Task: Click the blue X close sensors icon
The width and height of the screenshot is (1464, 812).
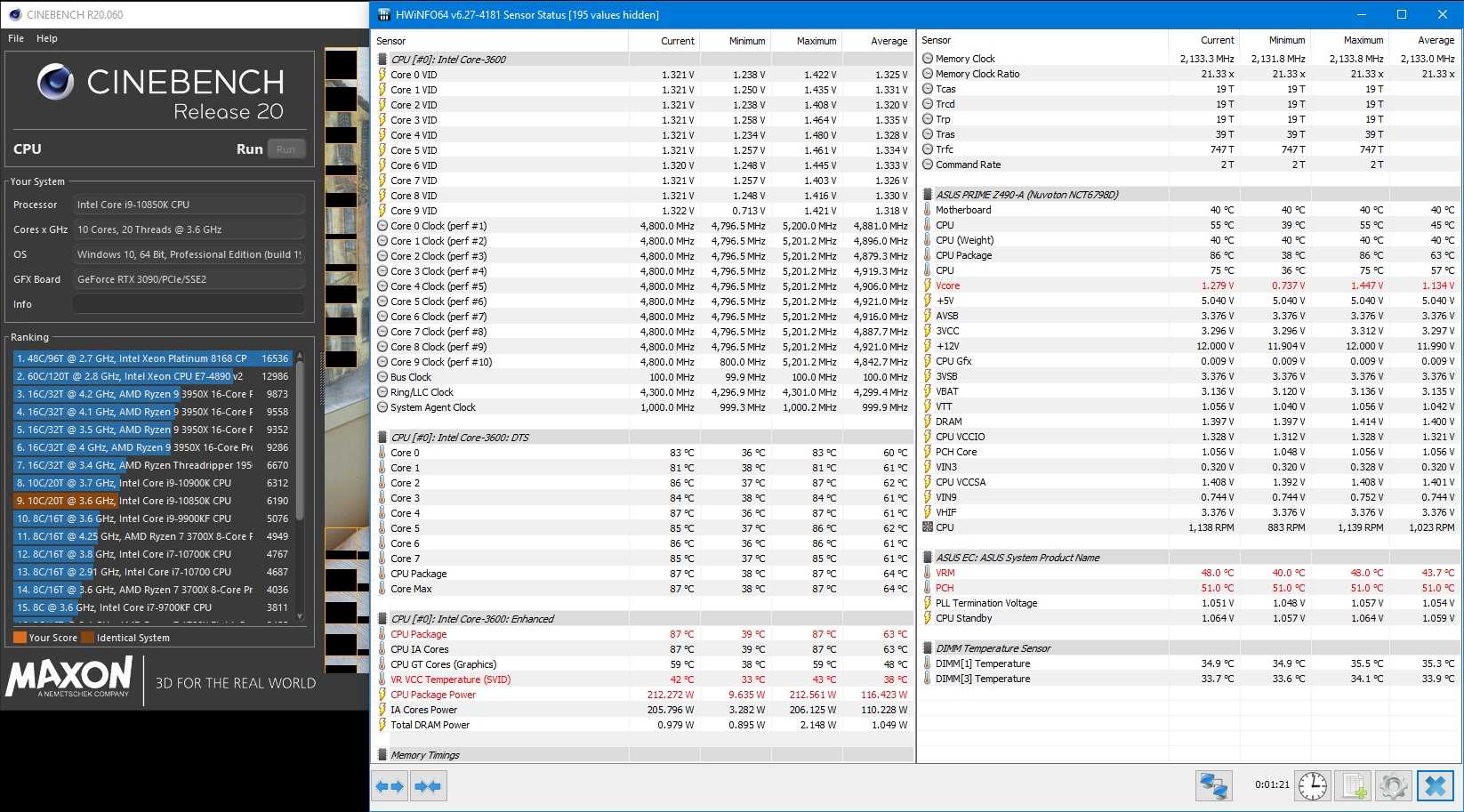Action: click(1435, 786)
